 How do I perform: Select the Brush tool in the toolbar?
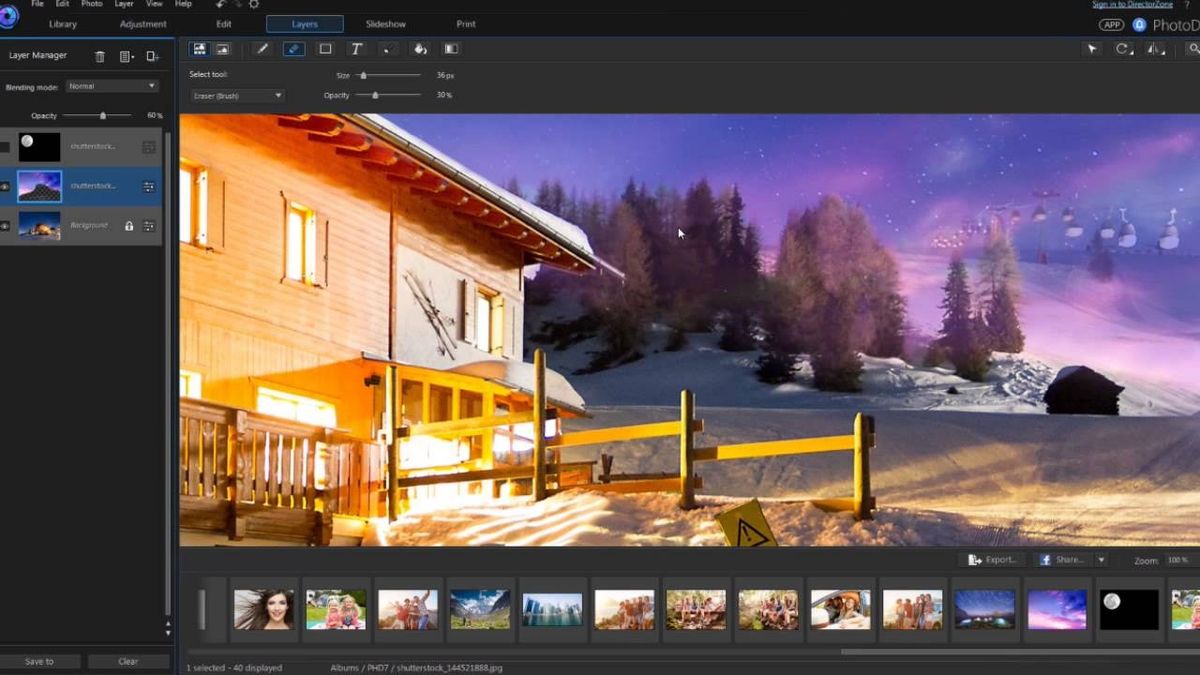pyautogui.click(x=263, y=48)
